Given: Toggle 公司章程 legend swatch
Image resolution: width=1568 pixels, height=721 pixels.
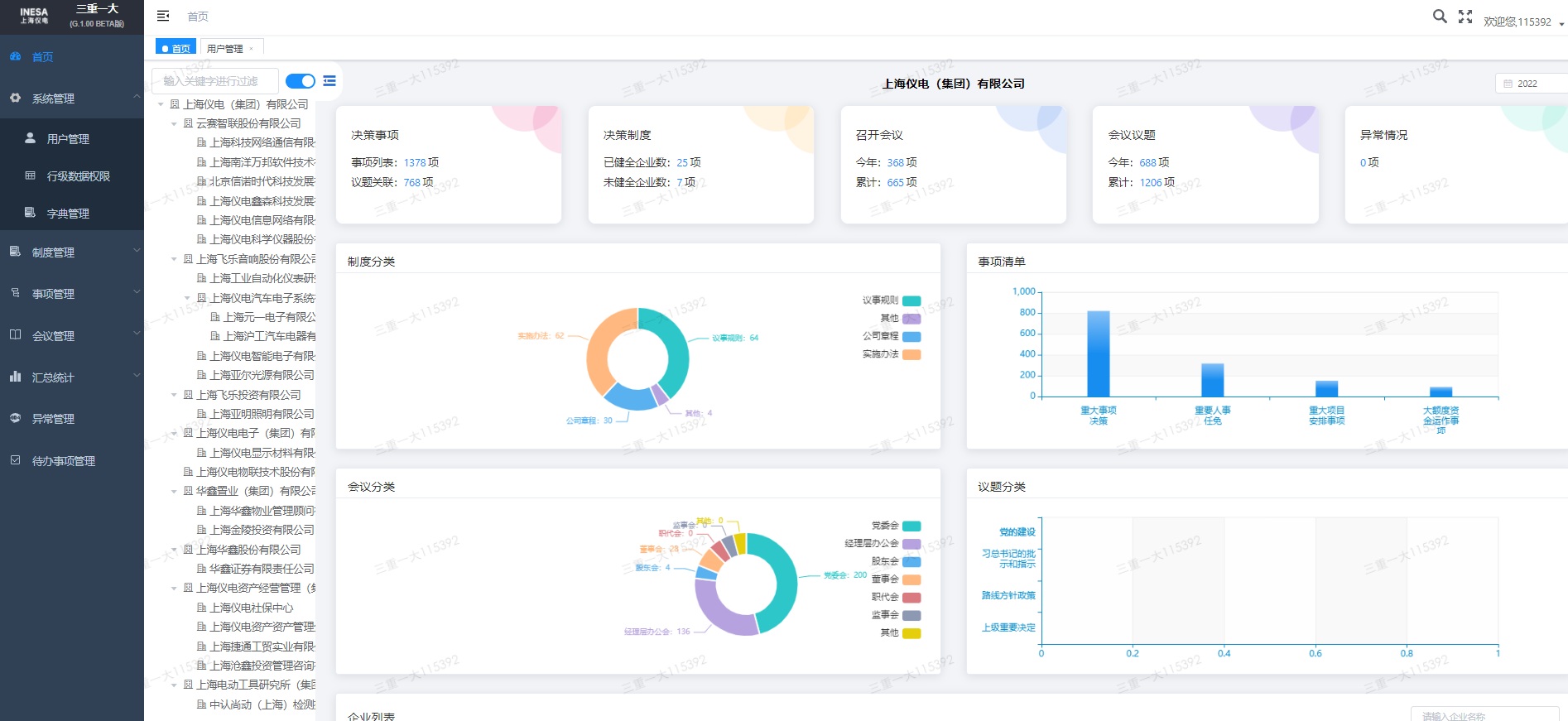Looking at the screenshot, I should point(911,336).
